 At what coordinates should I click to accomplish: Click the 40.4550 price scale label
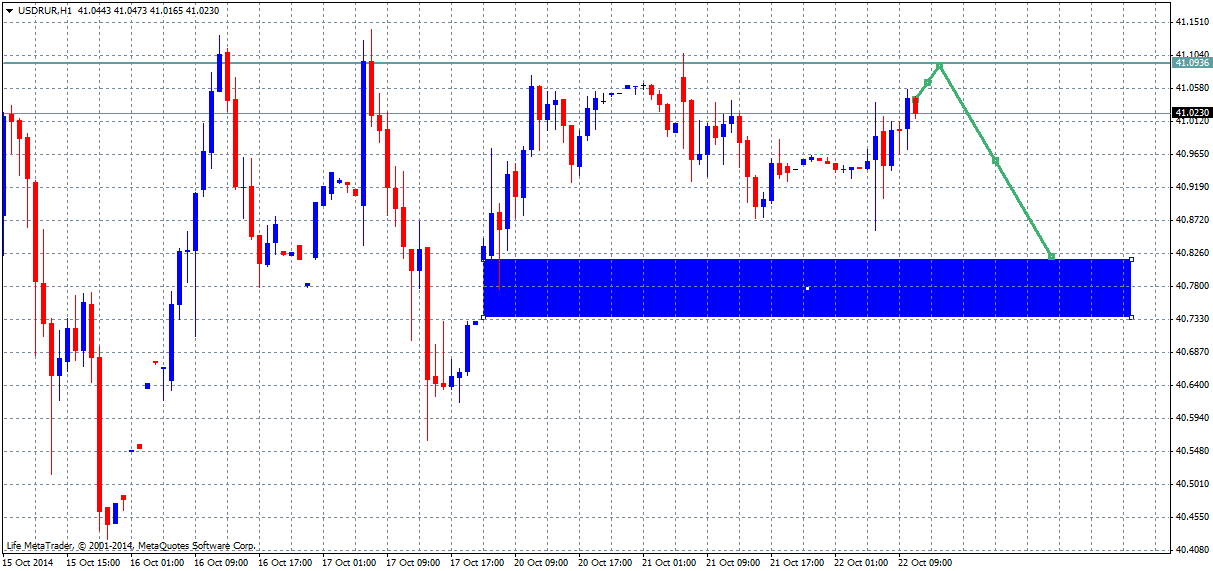point(1192,517)
